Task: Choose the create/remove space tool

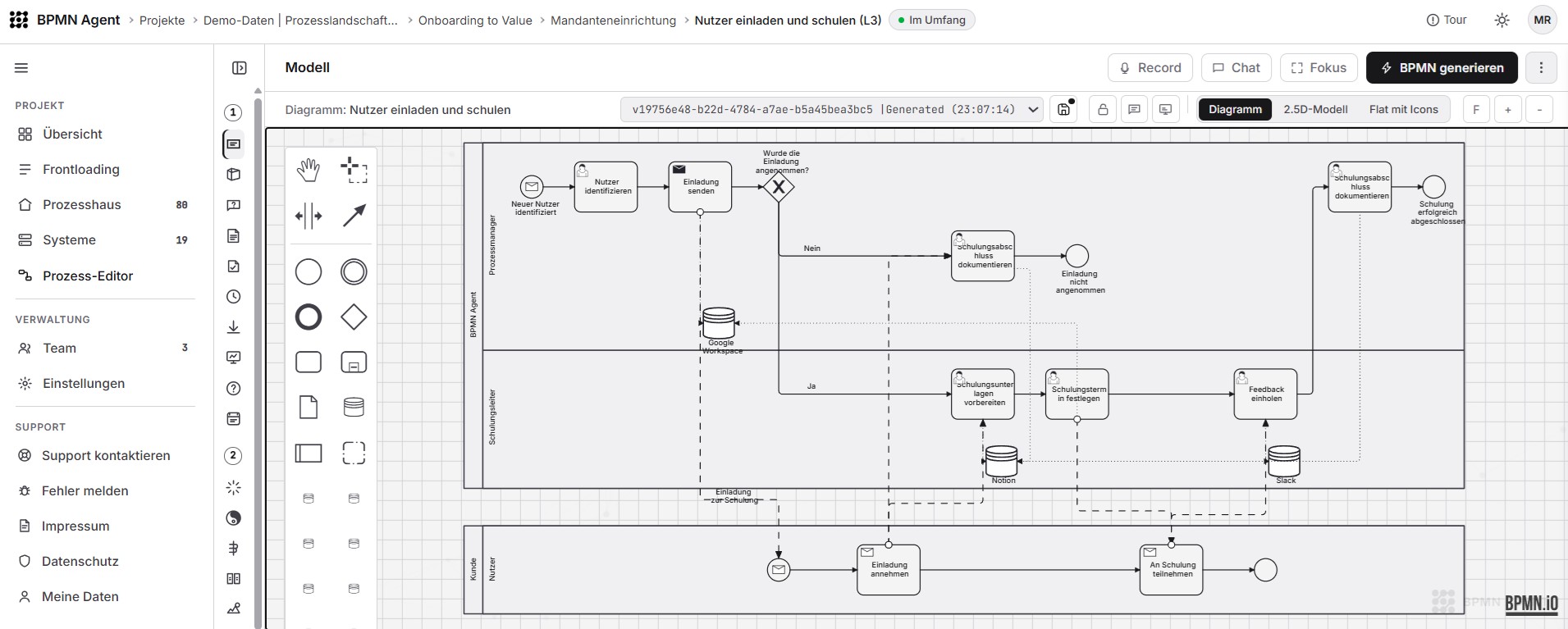Action: tap(309, 217)
